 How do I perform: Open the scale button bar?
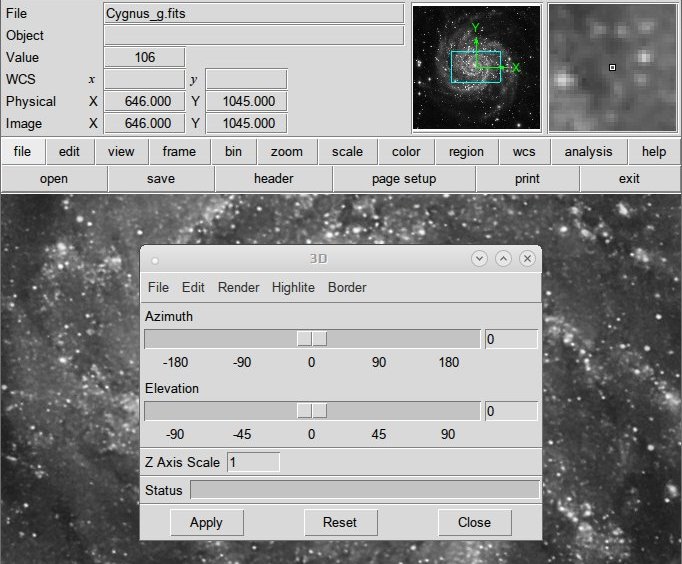pos(347,152)
